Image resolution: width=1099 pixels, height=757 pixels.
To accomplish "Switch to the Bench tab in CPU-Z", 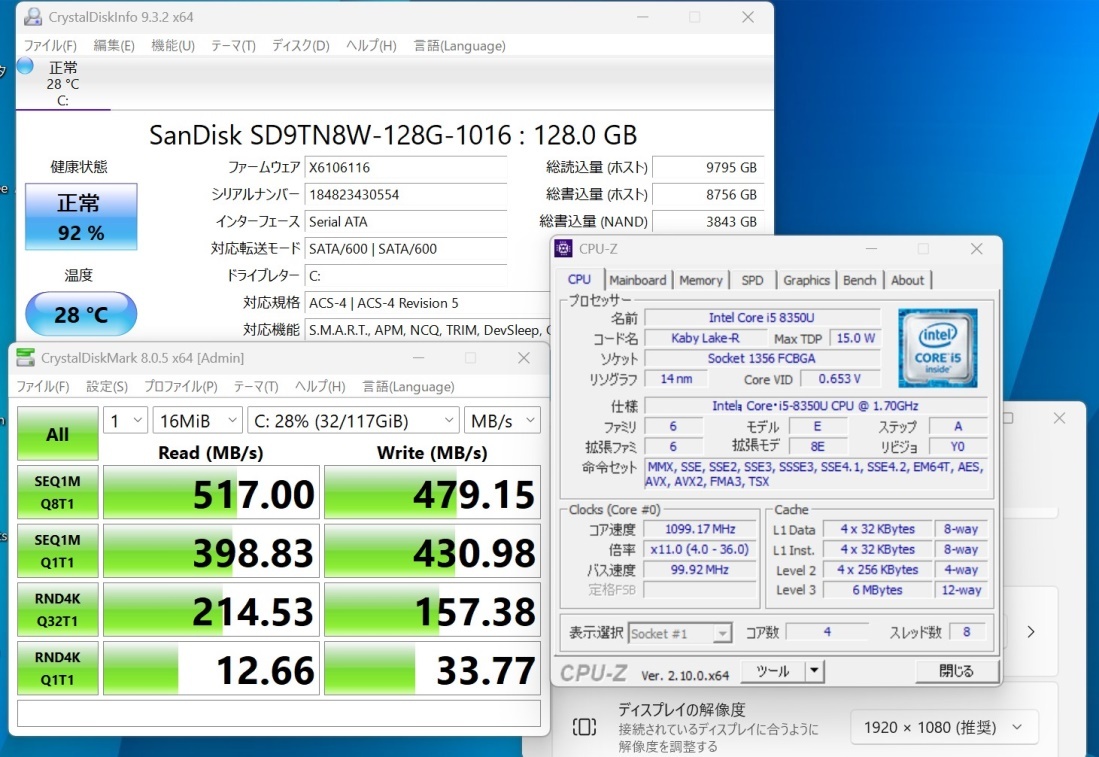I will click(859, 280).
